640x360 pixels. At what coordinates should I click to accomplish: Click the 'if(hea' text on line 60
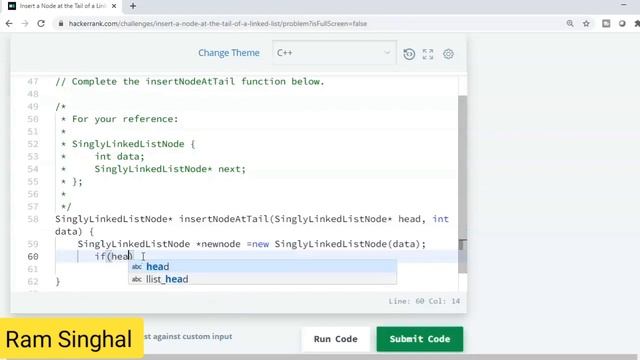[113, 256]
